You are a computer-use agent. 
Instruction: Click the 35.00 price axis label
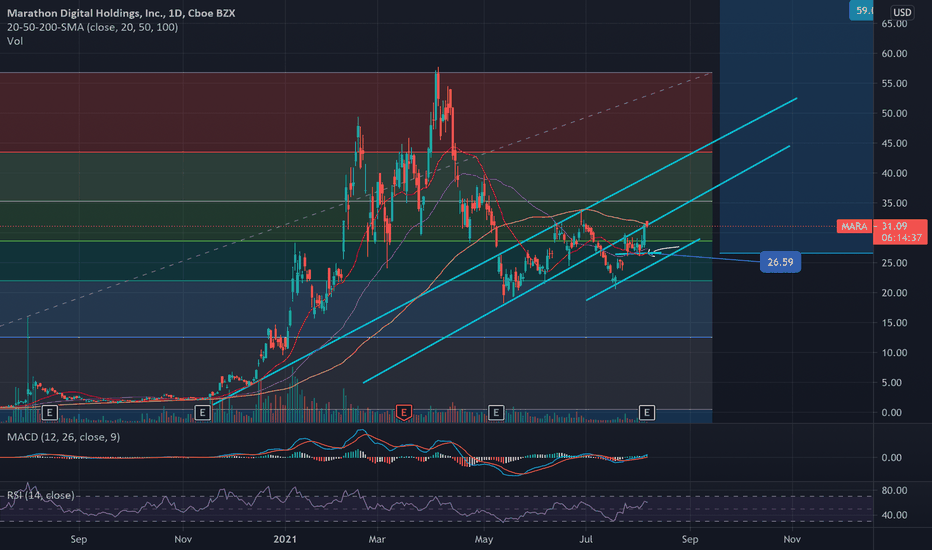894,203
